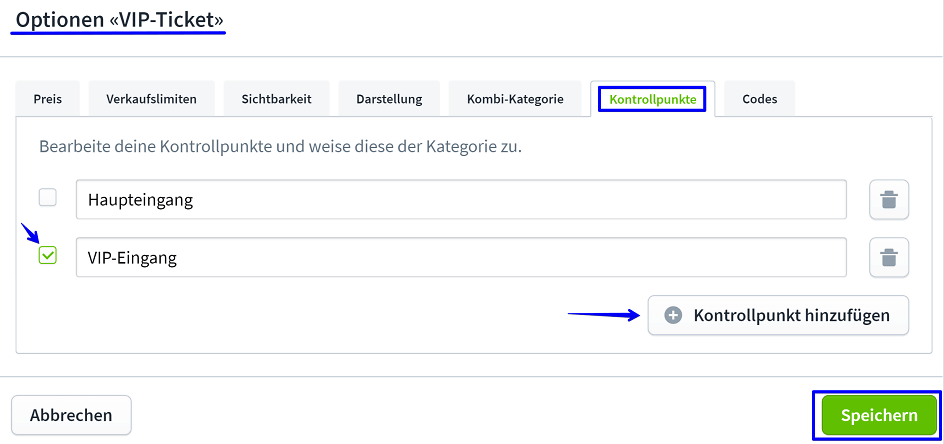Click the Bearbeite deine Kontrollpunkte description text

pyautogui.click(x=280, y=147)
